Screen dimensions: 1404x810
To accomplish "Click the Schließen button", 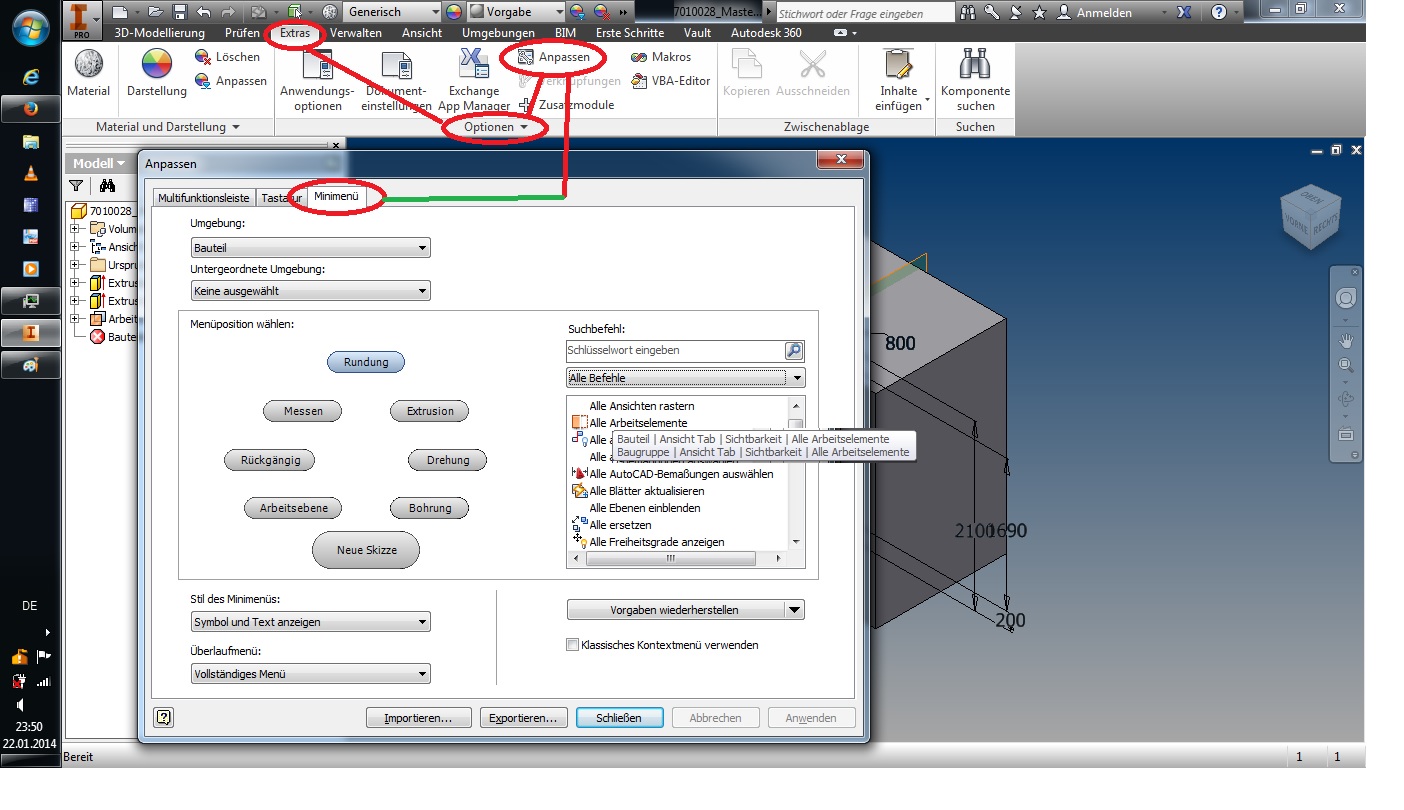I will (x=619, y=717).
